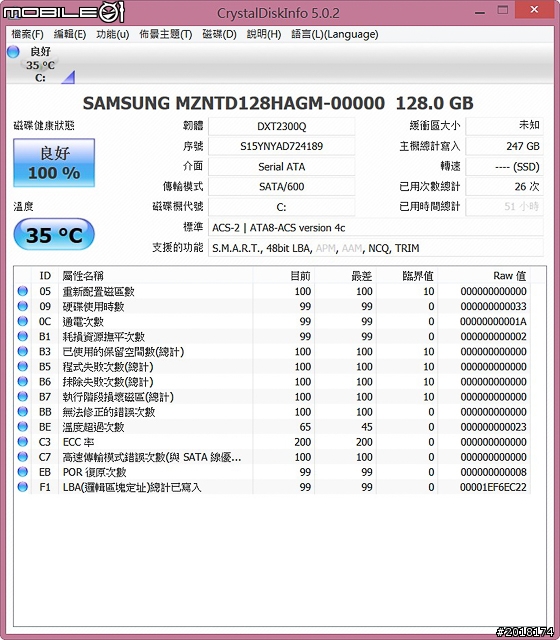This screenshot has height=640, width=560.
Task: Click status orb of attribute B6 row
Action: pyautogui.click(x=22, y=382)
